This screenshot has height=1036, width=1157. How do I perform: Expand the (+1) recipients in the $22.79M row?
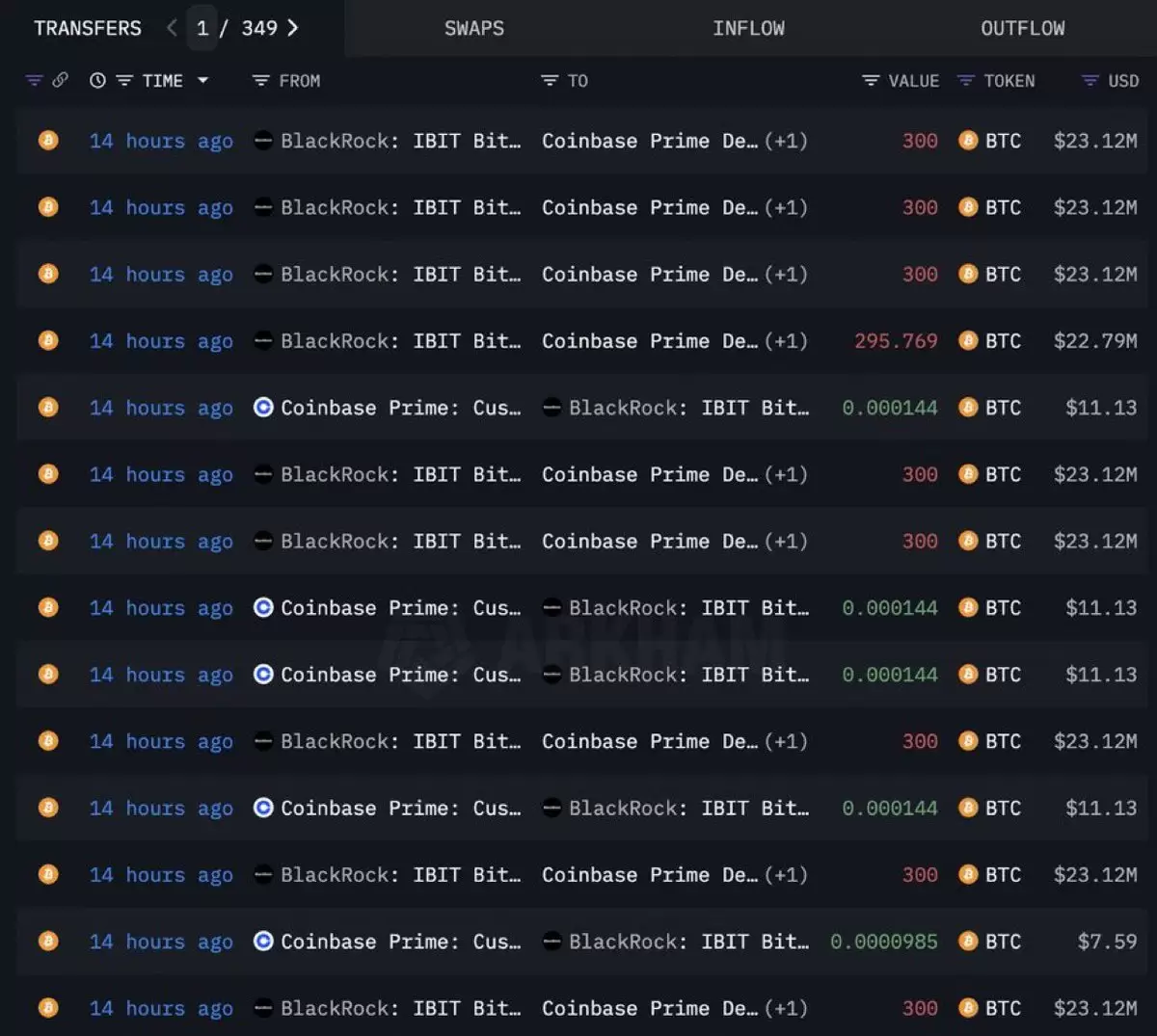click(786, 341)
